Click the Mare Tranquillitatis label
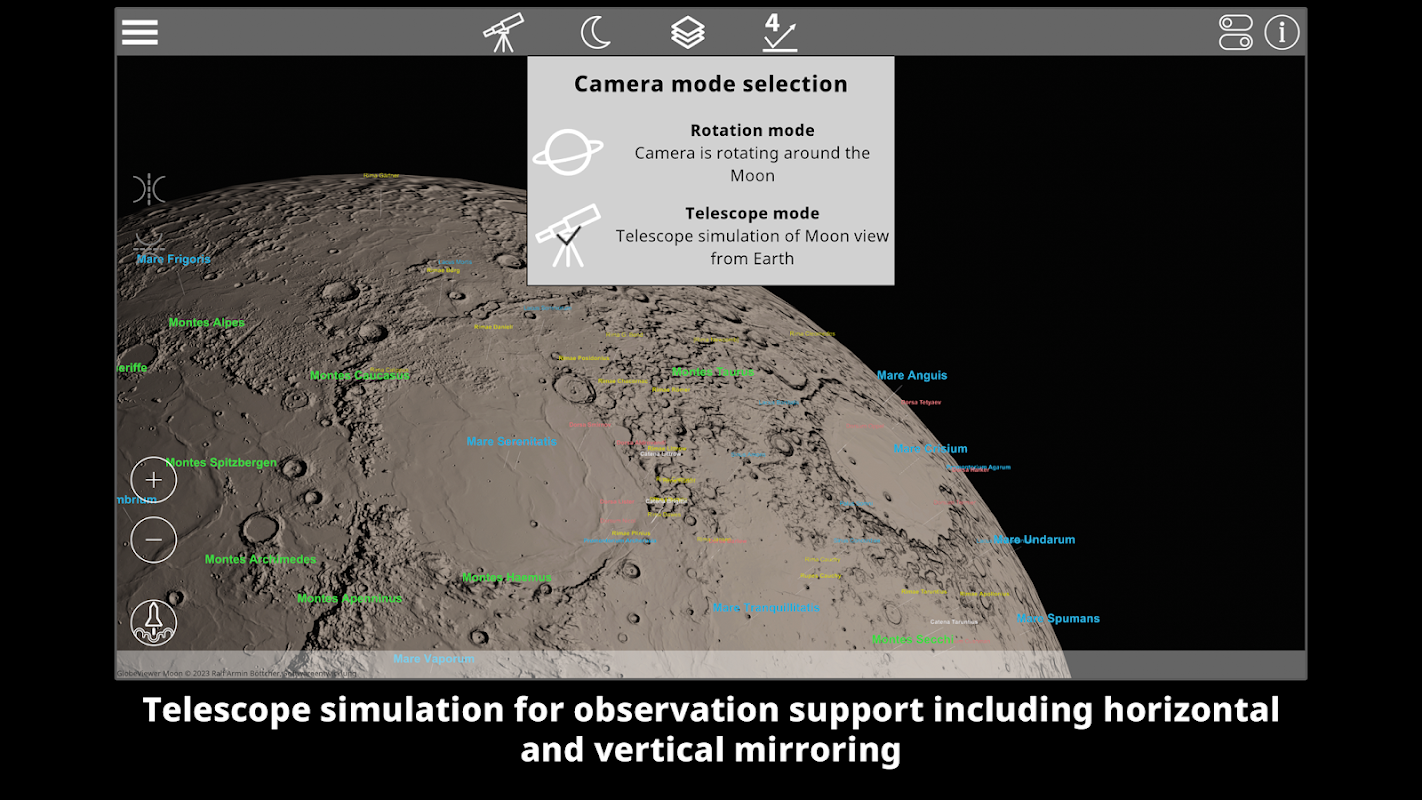1422x800 pixels. pos(766,607)
